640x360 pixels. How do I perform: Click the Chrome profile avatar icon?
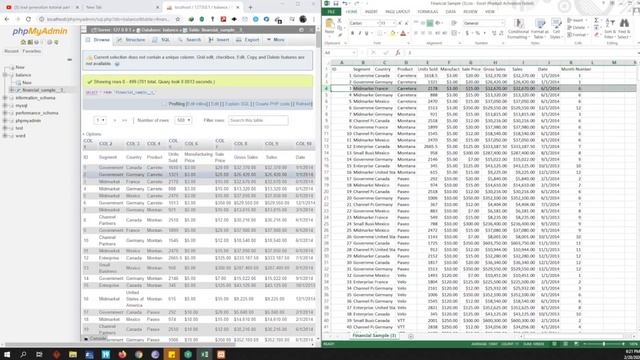[303, 19]
